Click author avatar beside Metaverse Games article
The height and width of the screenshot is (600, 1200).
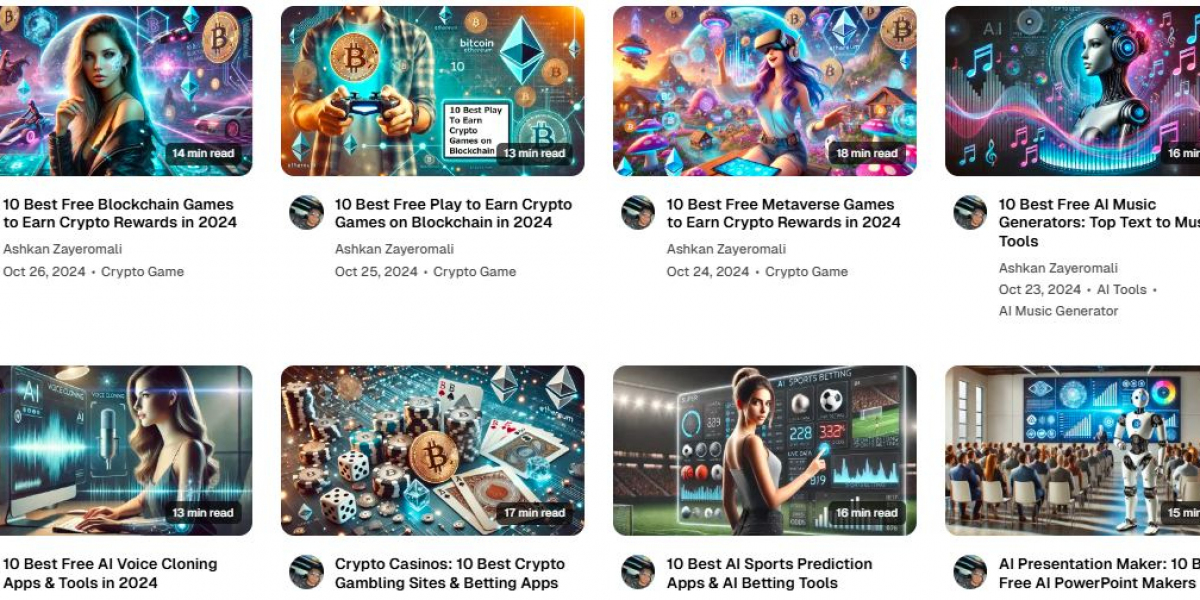tap(638, 212)
